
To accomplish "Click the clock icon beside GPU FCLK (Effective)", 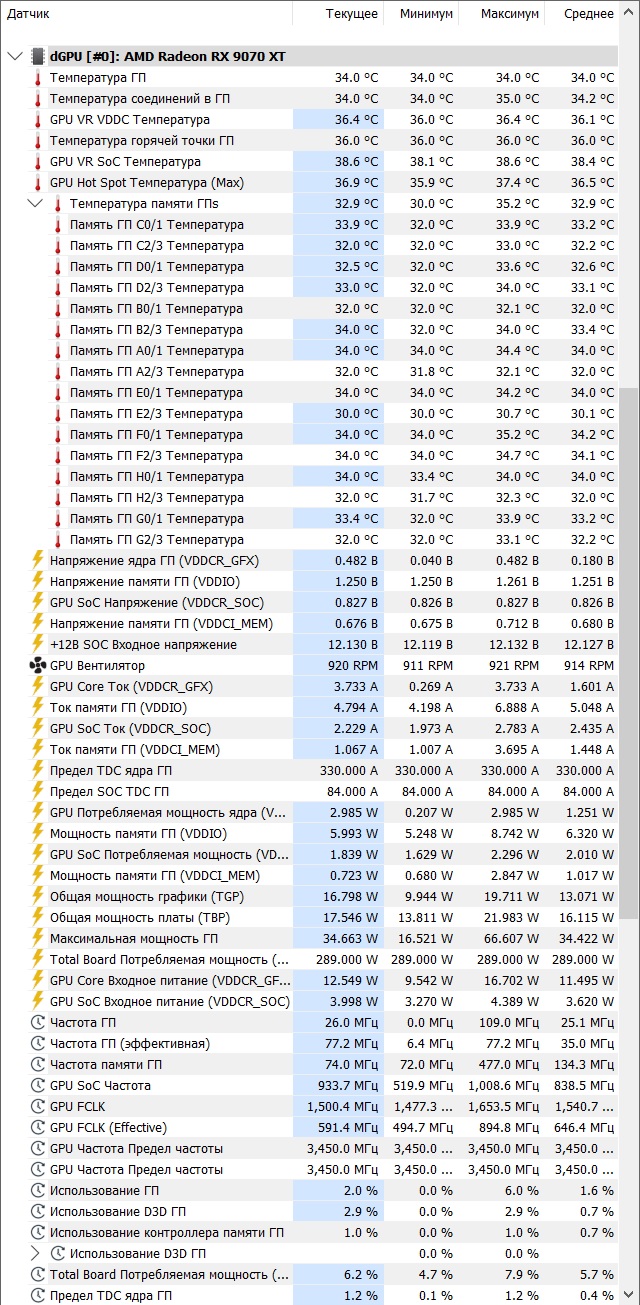I will 38,1128.
